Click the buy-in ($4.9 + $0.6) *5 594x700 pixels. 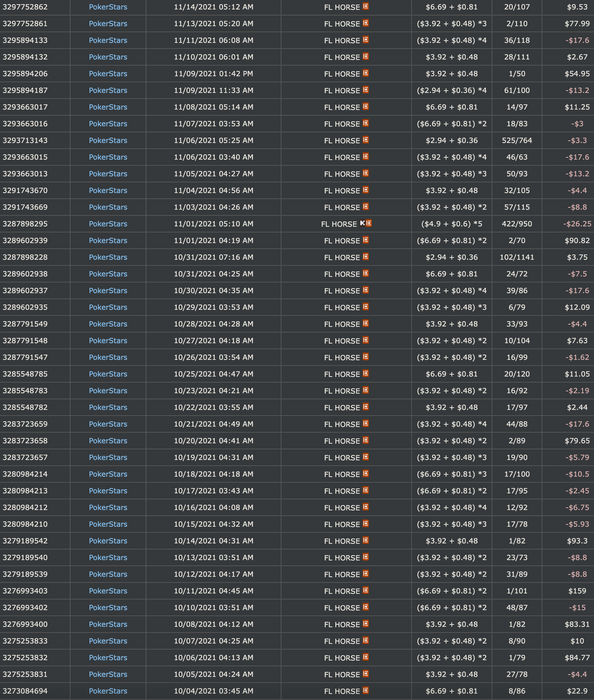(x=452, y=224)
